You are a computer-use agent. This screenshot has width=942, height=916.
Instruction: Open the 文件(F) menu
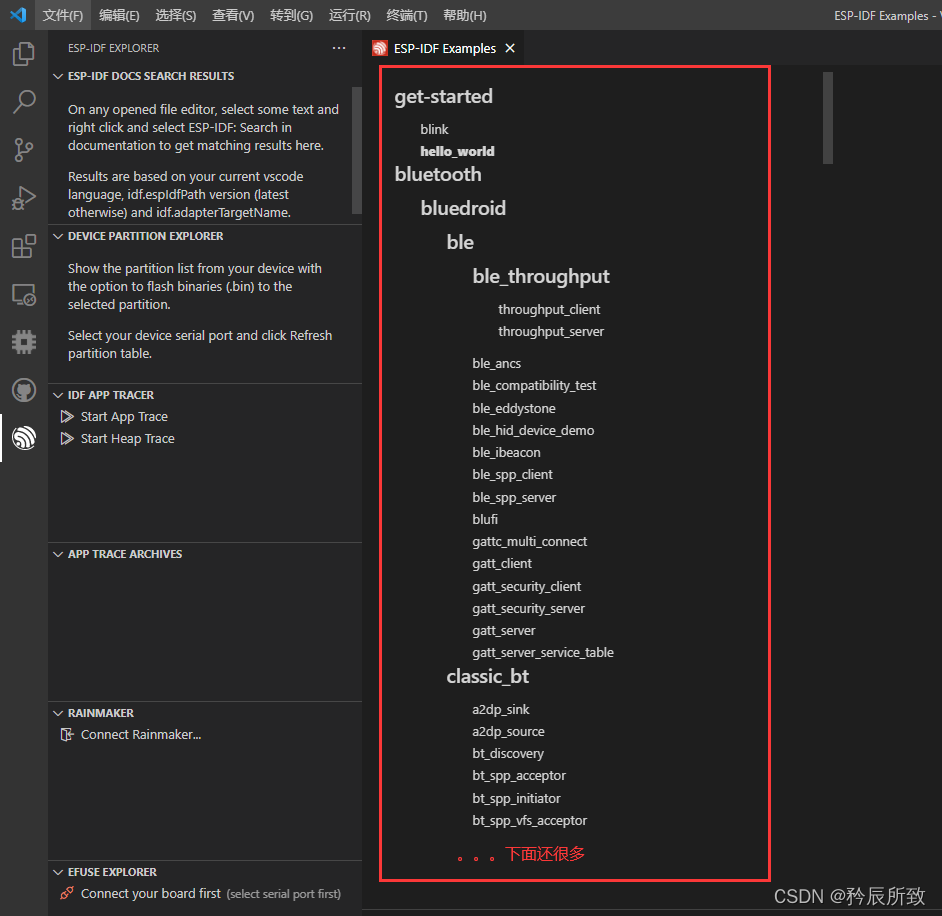pos(62,15)
